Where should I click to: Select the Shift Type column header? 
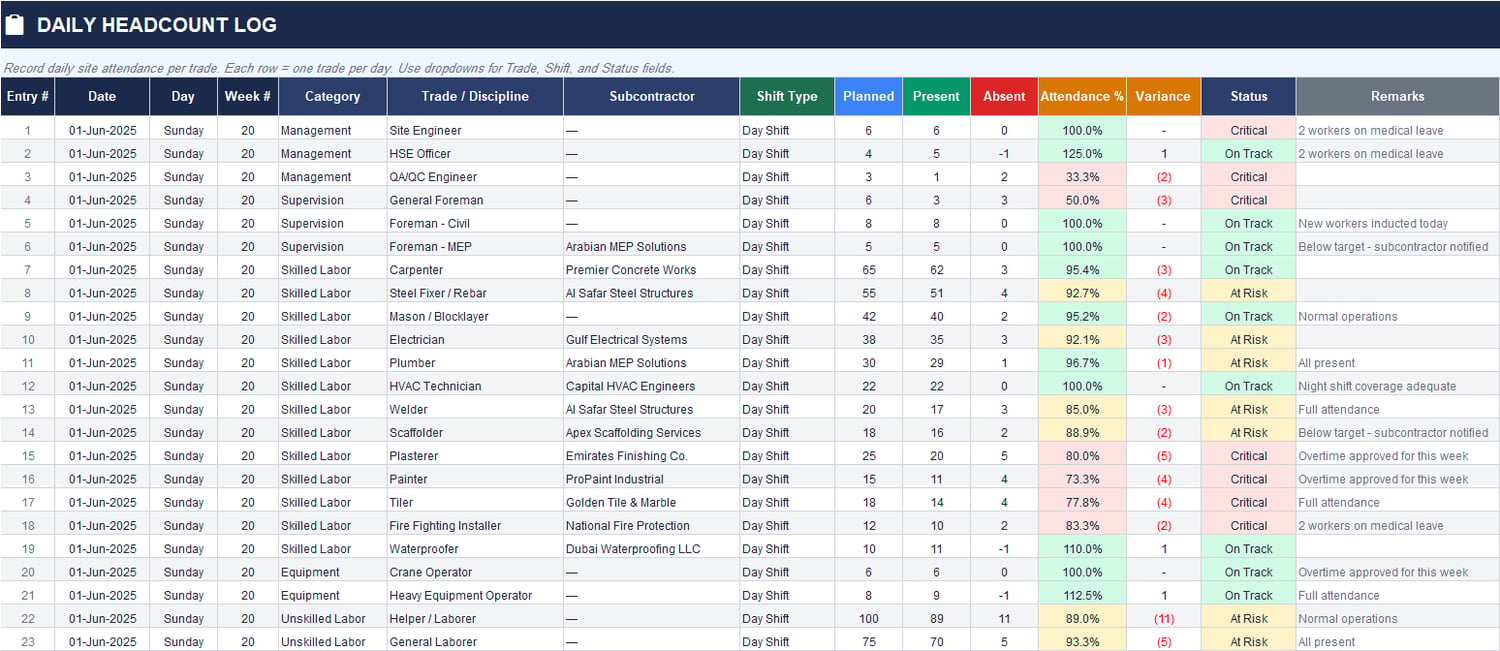point(787,97)
